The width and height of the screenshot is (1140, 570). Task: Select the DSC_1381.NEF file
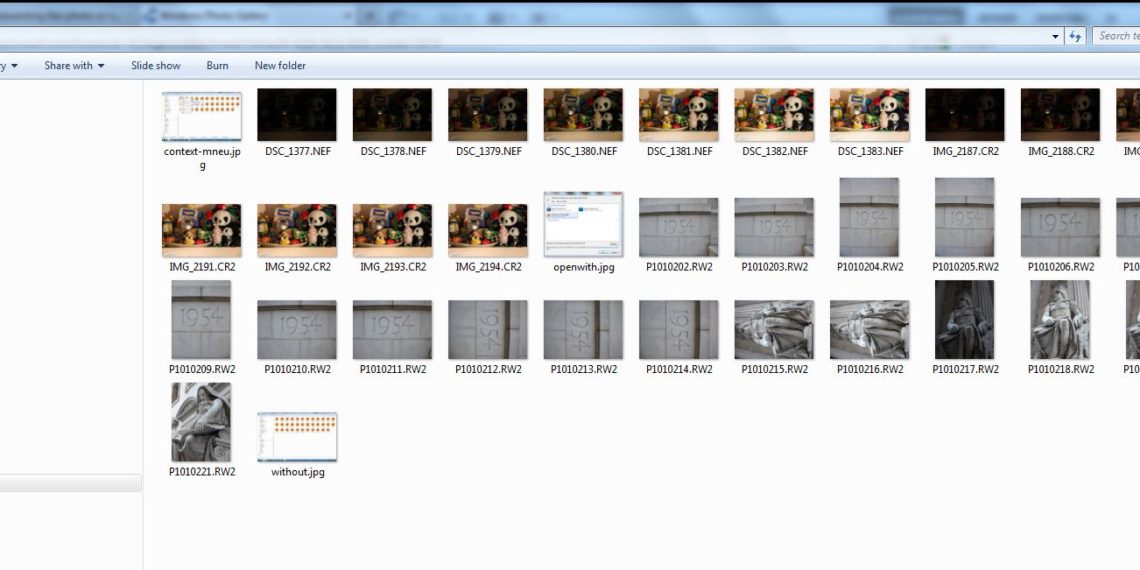coord(678,115)
